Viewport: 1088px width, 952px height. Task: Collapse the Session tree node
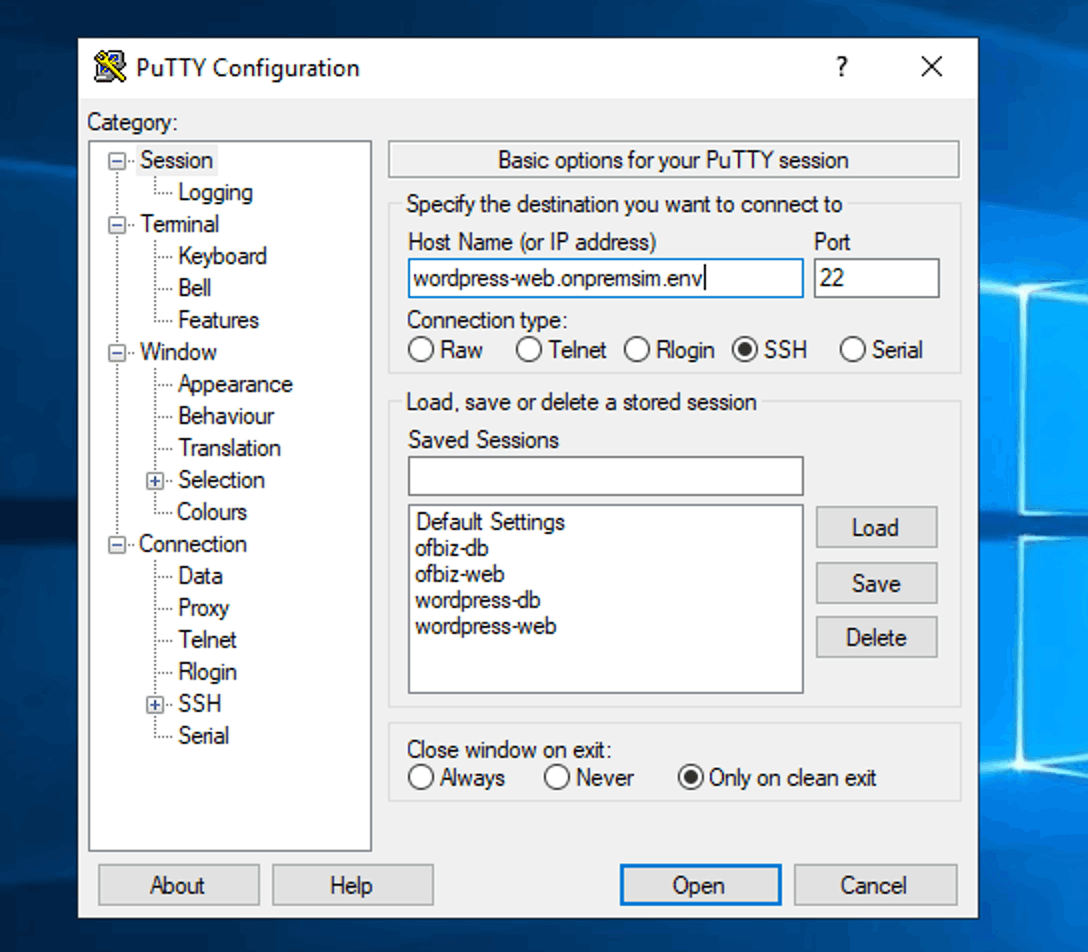pyautogui.click(x=117, y=161)
